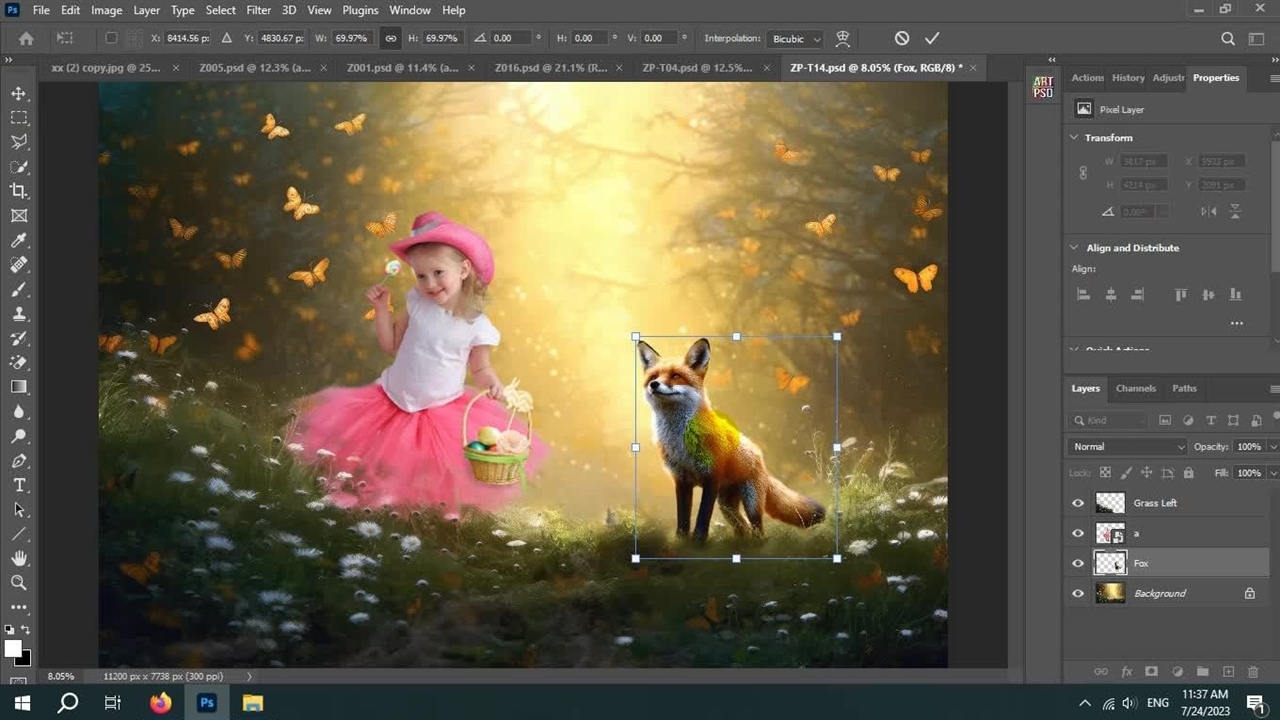Select the Crop tool

click(19, 191)
